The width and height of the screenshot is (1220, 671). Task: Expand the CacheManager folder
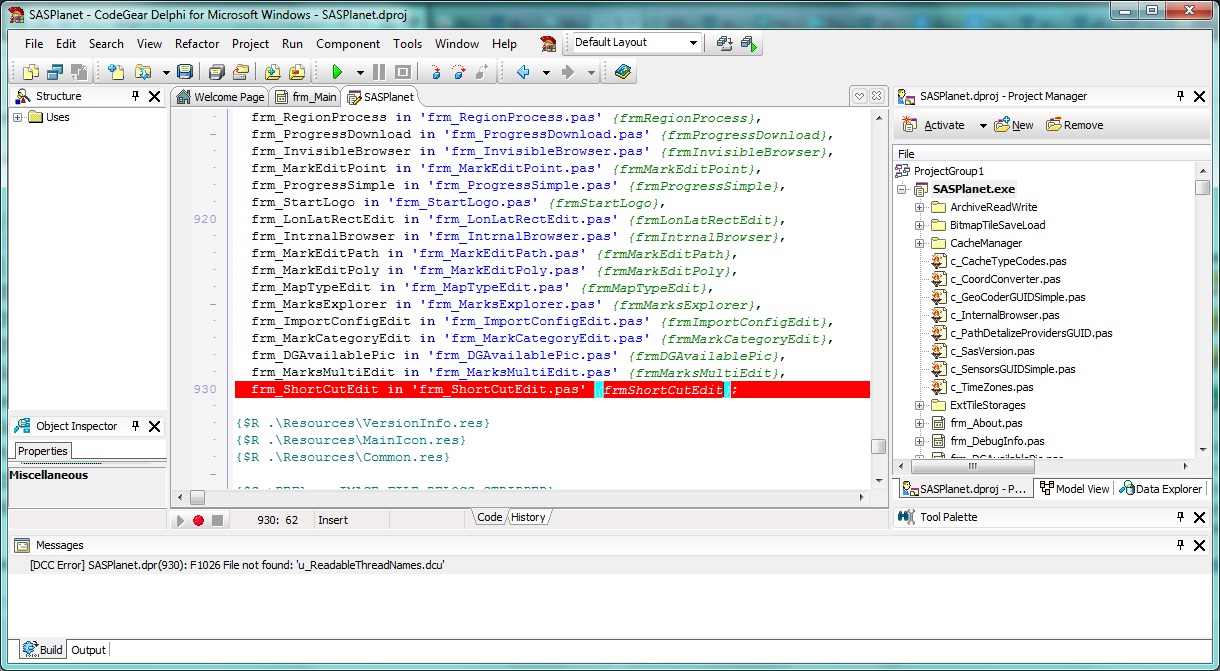[919, 243]
